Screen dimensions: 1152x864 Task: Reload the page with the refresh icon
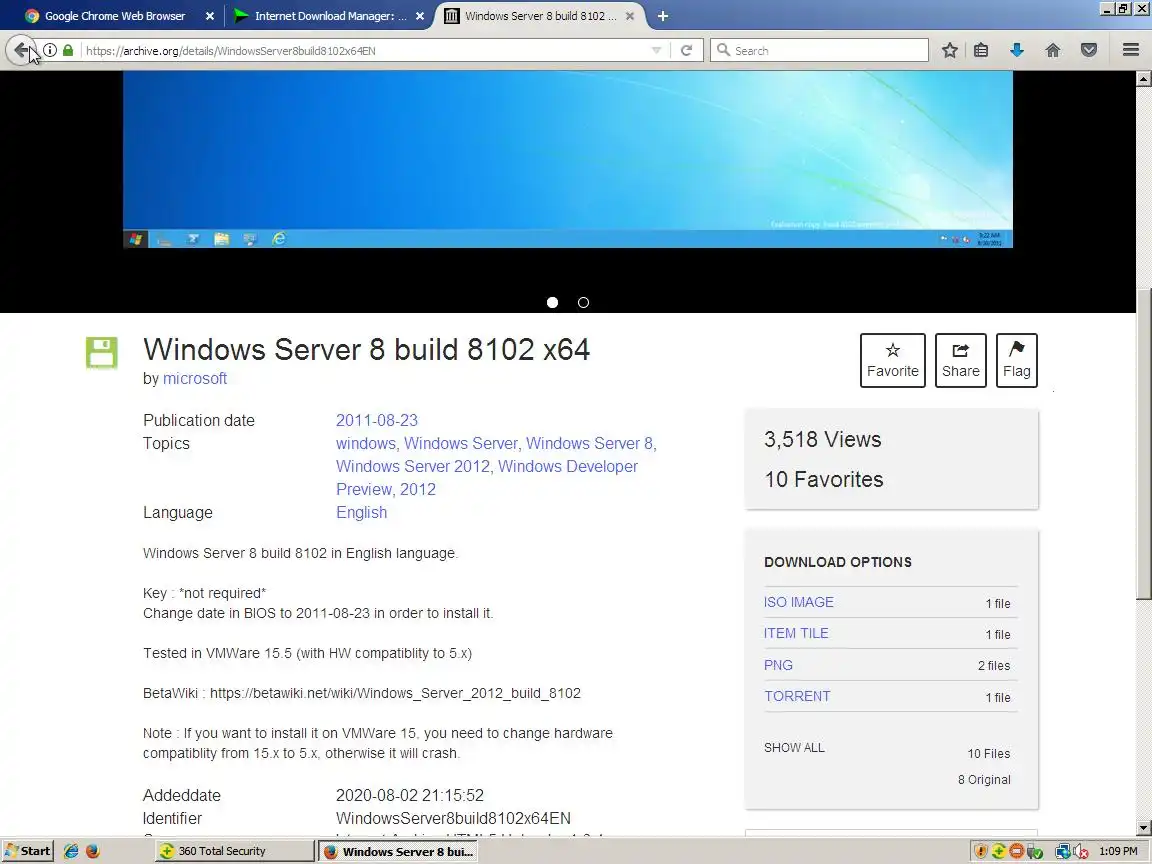click(x=686, y=50)
